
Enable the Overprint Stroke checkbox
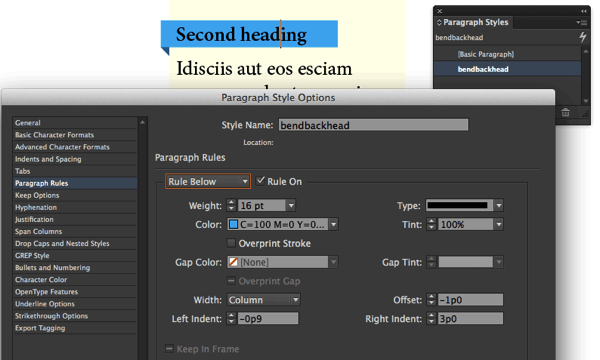(231, 243)
